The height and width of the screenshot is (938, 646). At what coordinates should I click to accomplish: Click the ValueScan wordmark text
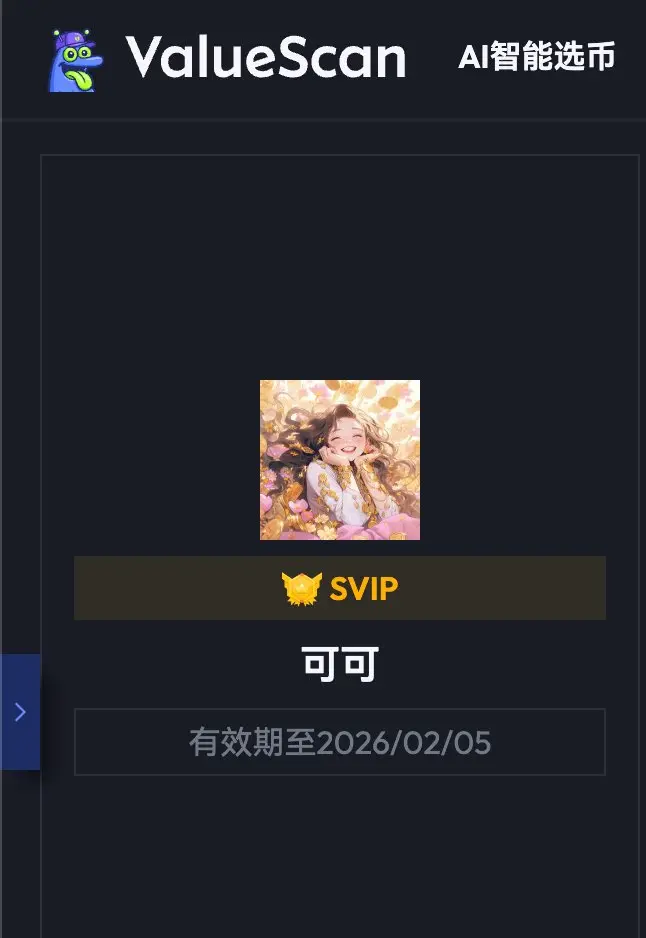(x=266, y=57)
